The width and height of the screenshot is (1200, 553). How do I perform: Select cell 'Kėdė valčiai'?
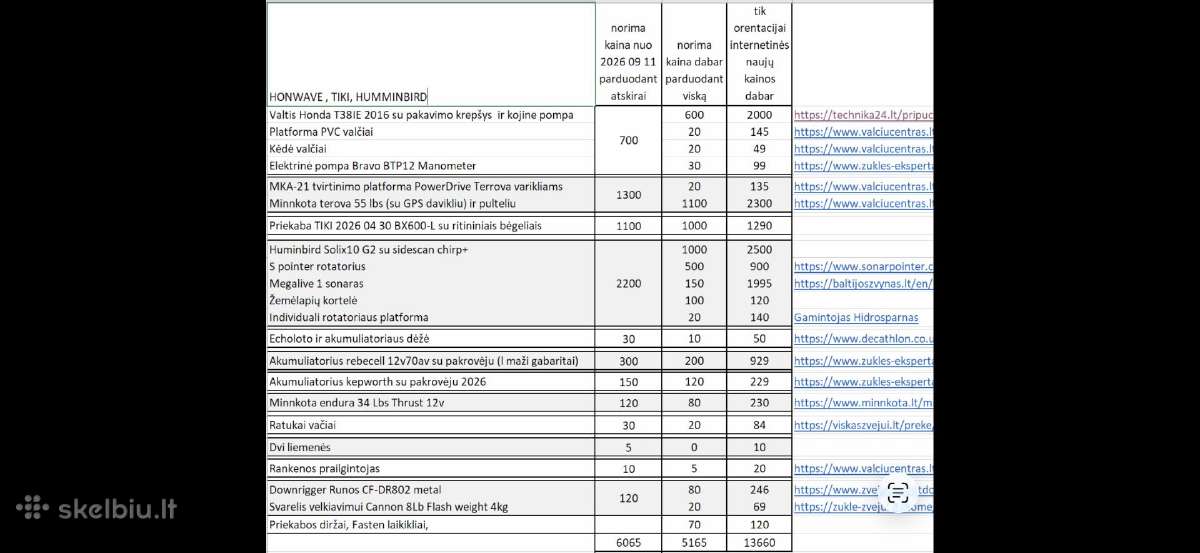431,149
